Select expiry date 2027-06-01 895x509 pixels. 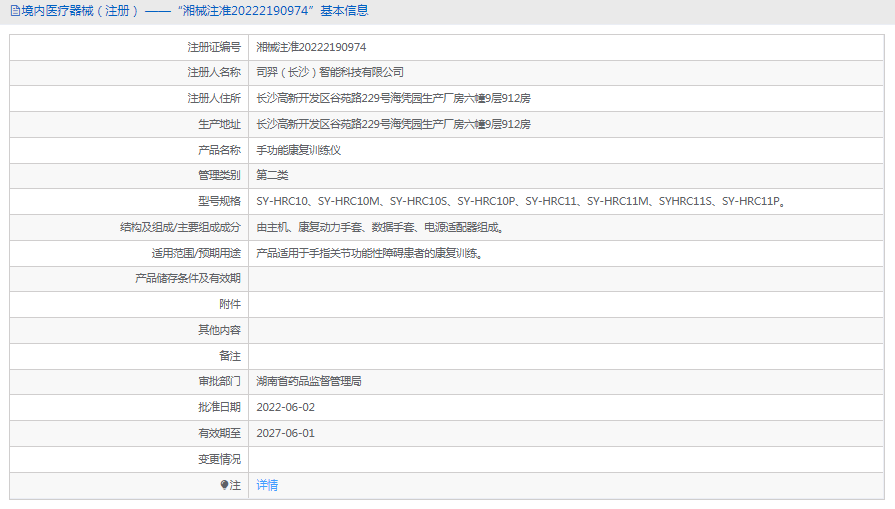285,433
